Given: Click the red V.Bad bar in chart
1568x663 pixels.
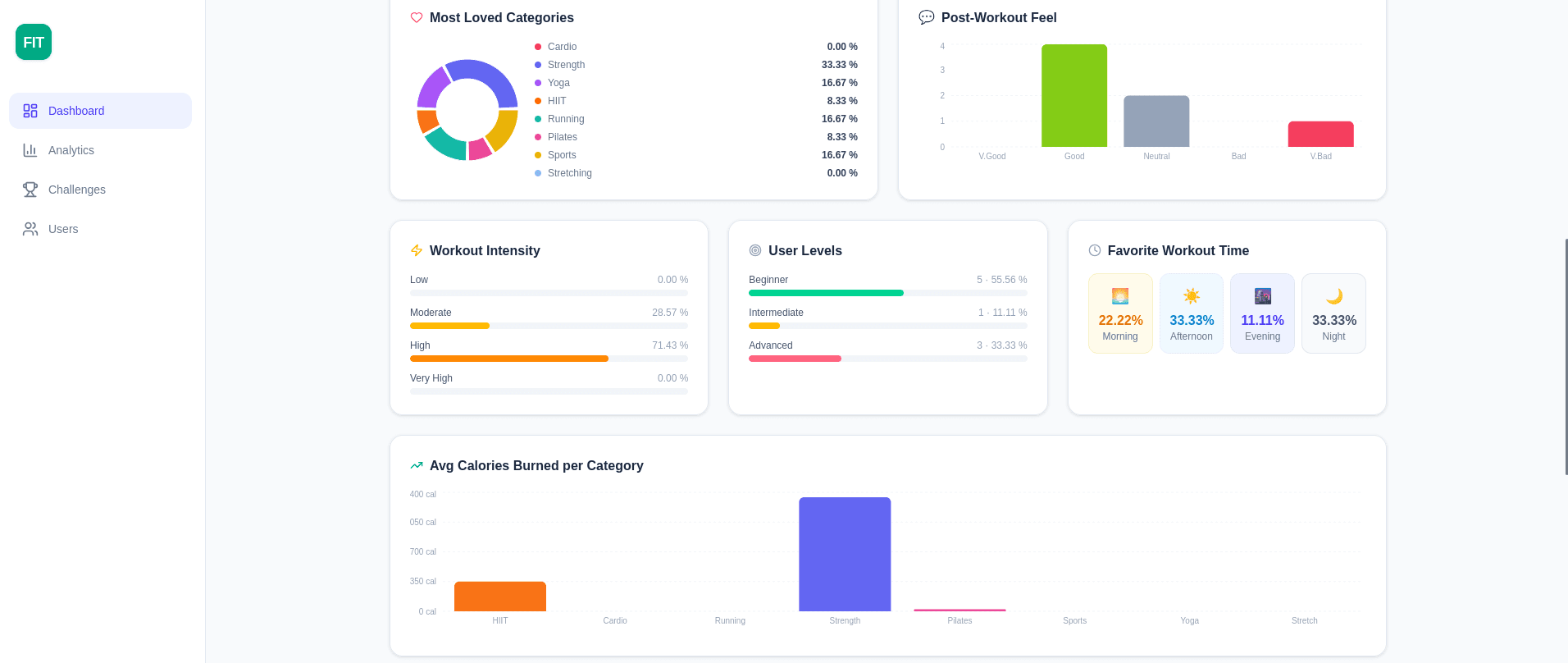Looking at the screenshot, I should [x=1320, y=135].
